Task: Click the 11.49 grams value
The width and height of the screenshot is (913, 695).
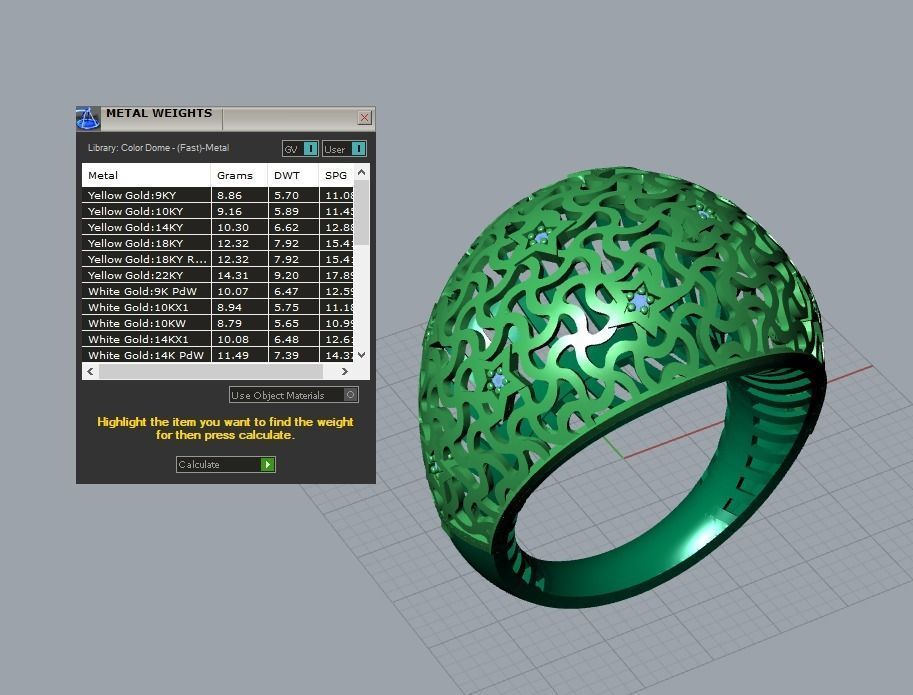Action: [x=233, y=355]
